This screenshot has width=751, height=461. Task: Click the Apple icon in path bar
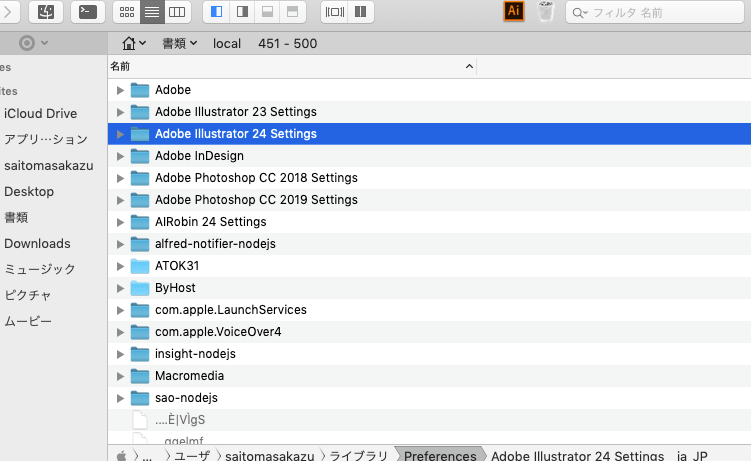[122, 455]
